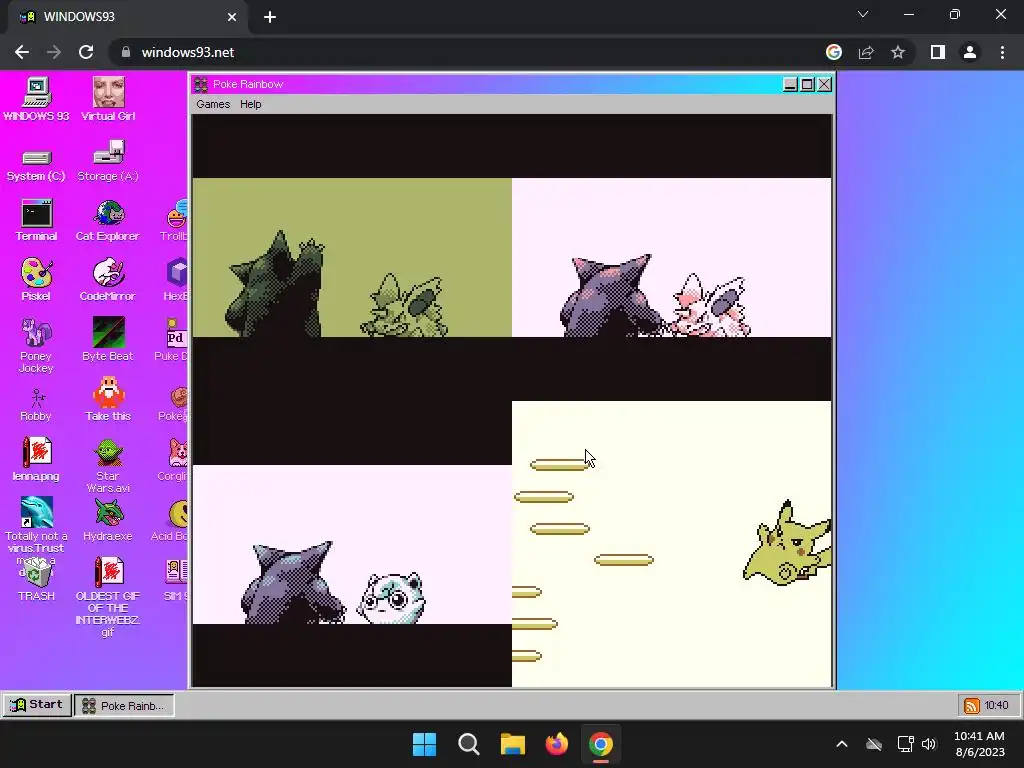Open the WINDOWS 93 computer desktop icon
1024x768 pixels.
point(37,99)
